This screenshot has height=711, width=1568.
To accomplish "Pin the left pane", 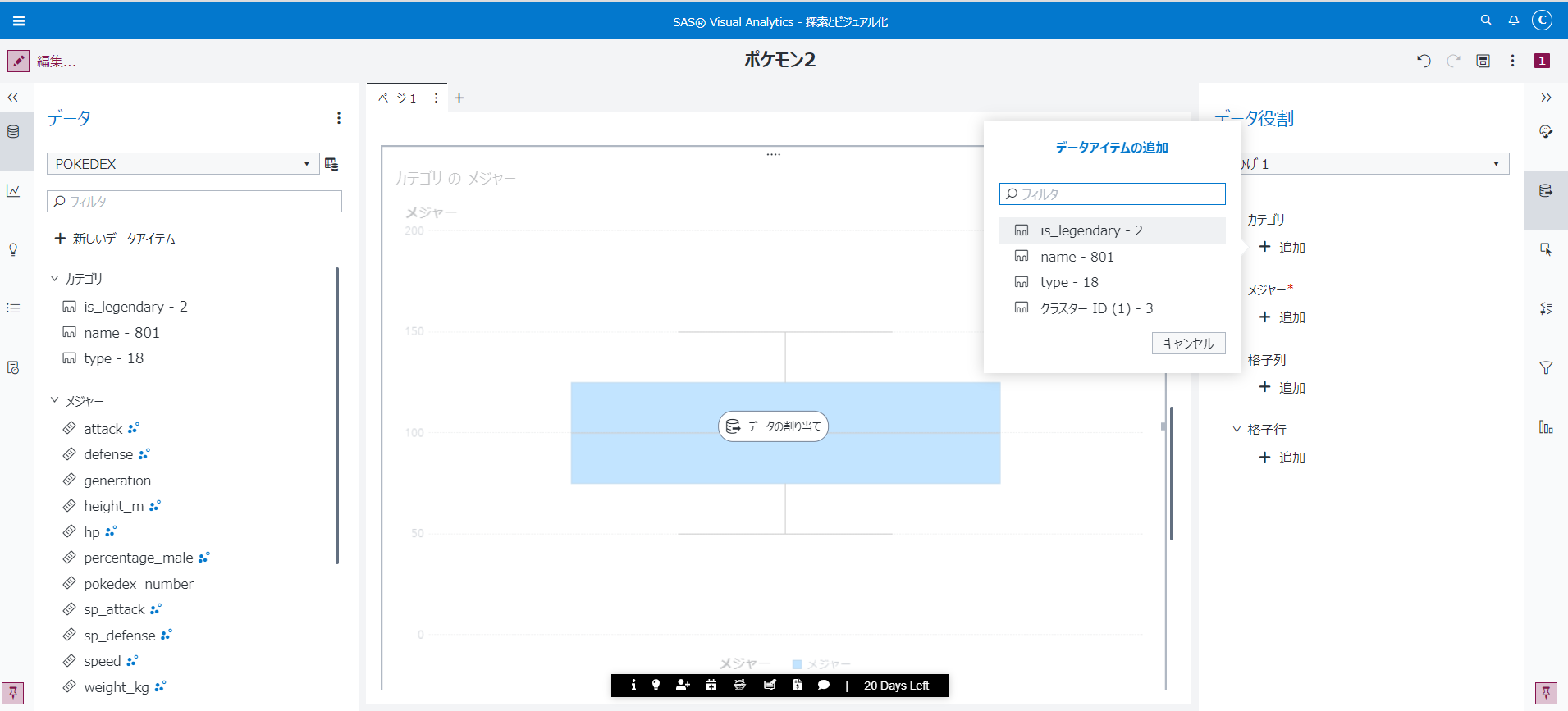I will [x=13, y=693].
